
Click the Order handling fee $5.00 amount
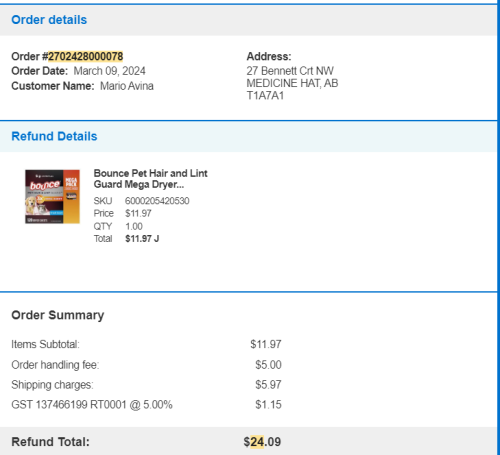click(268, 365)
